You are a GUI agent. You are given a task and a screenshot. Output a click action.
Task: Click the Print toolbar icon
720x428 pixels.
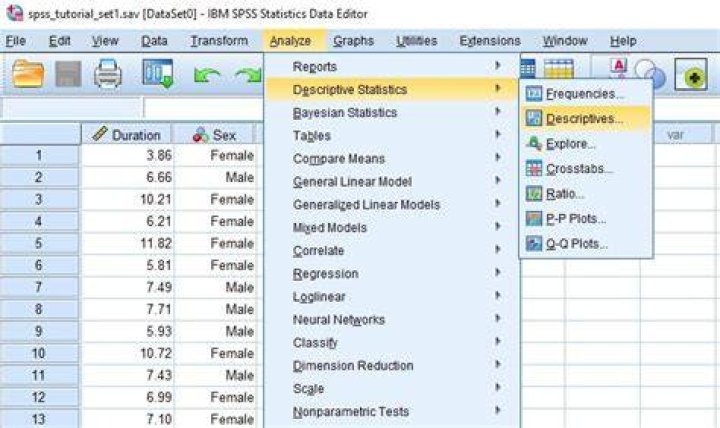click(108, 73)
